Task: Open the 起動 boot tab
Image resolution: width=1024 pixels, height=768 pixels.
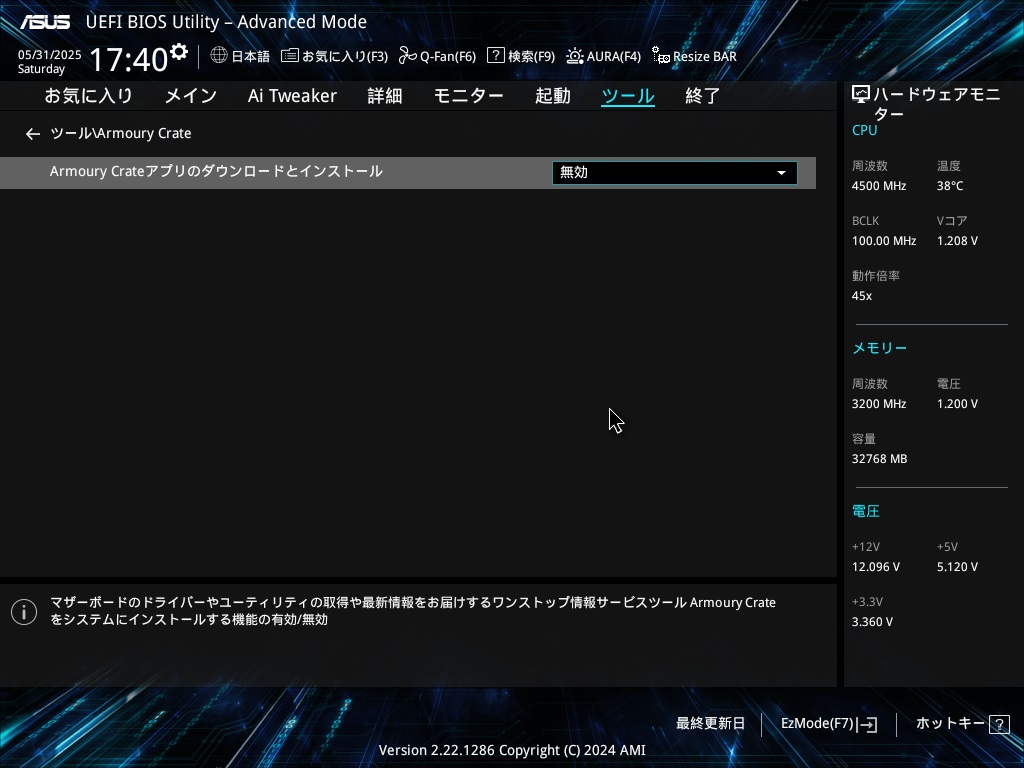Action: click(x=552, y=96)
